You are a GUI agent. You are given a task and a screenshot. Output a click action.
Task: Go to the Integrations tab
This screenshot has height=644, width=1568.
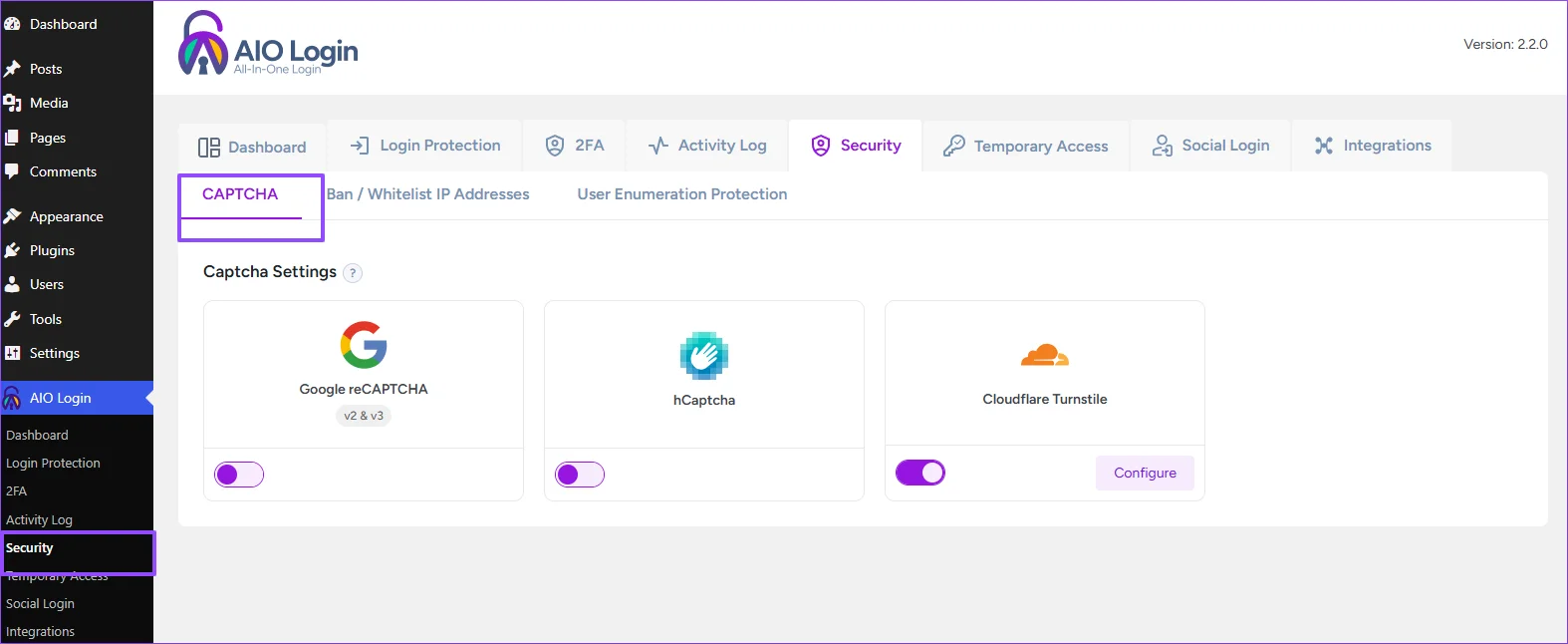(x=1373, y=146)
